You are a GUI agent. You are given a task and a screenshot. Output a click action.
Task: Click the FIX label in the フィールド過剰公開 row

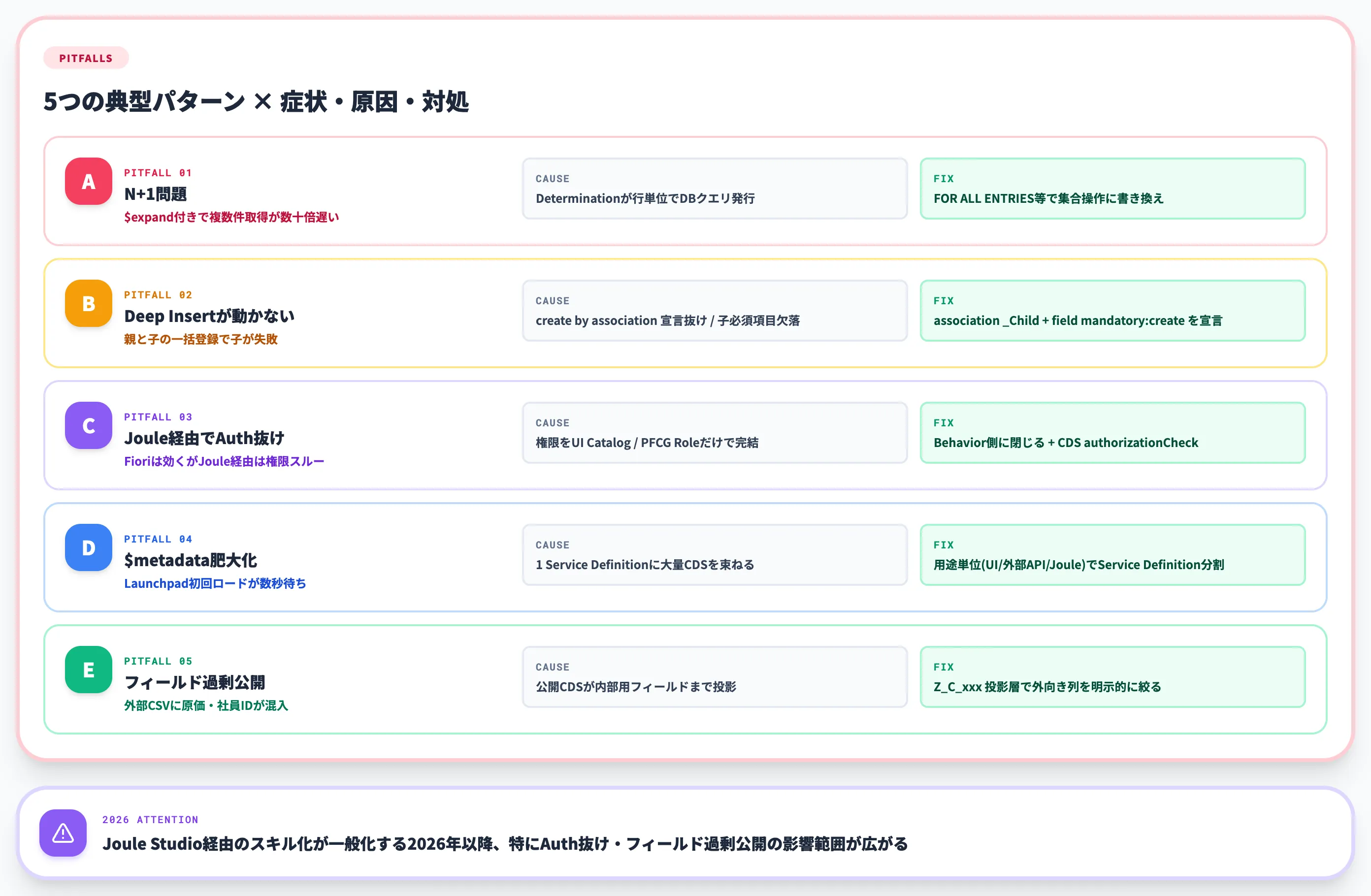944,668
